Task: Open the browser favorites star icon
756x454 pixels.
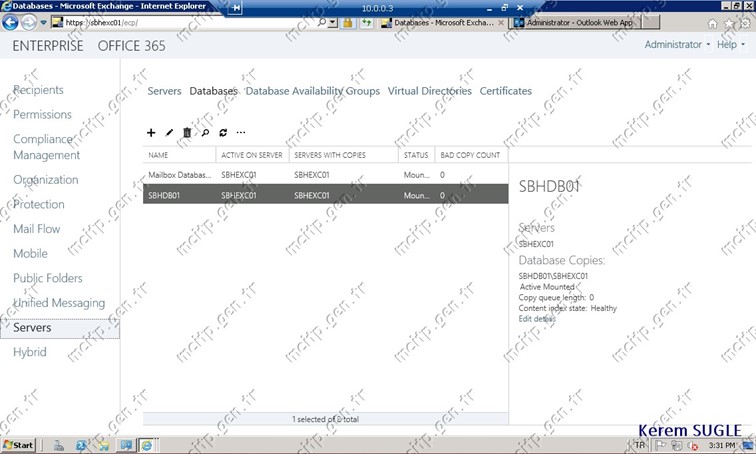Action: coord(729,24)
